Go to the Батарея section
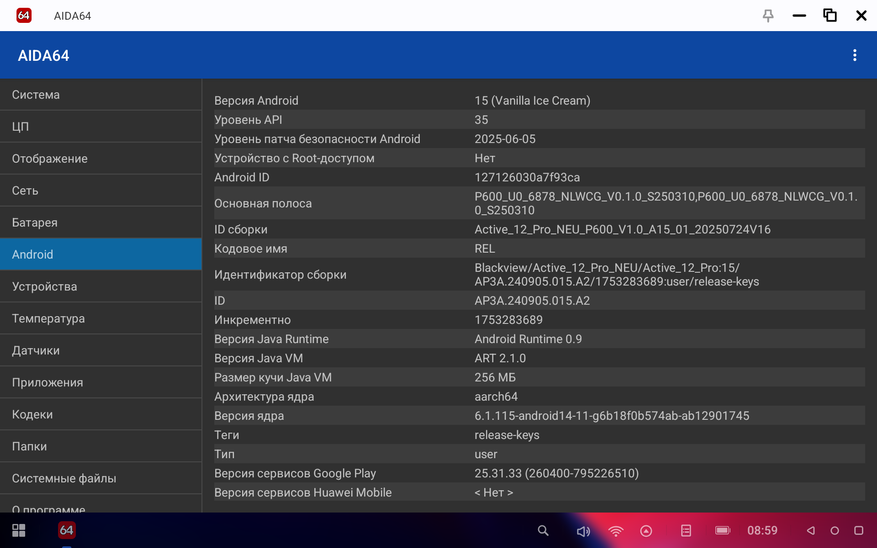The width and height of the screenshot is (877, 548). tap(100, 223)
